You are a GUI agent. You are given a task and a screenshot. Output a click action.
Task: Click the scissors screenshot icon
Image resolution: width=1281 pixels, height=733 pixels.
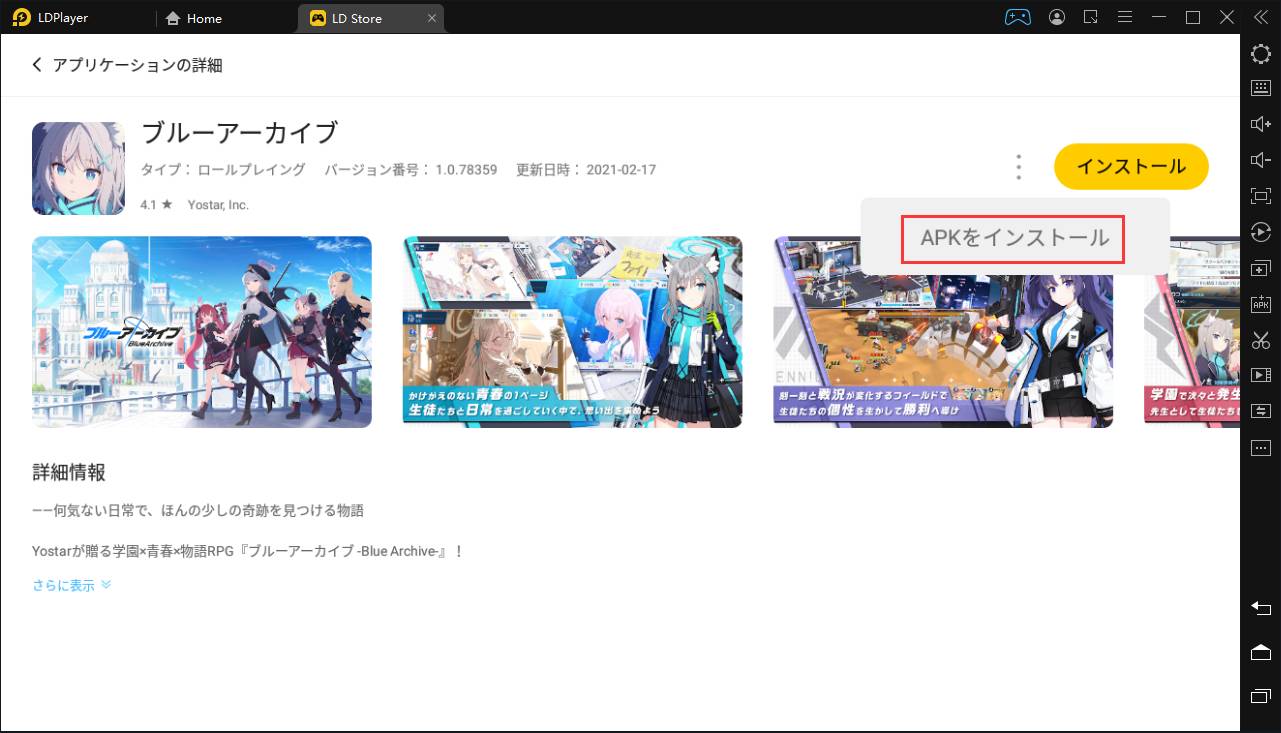[1261, 340]
